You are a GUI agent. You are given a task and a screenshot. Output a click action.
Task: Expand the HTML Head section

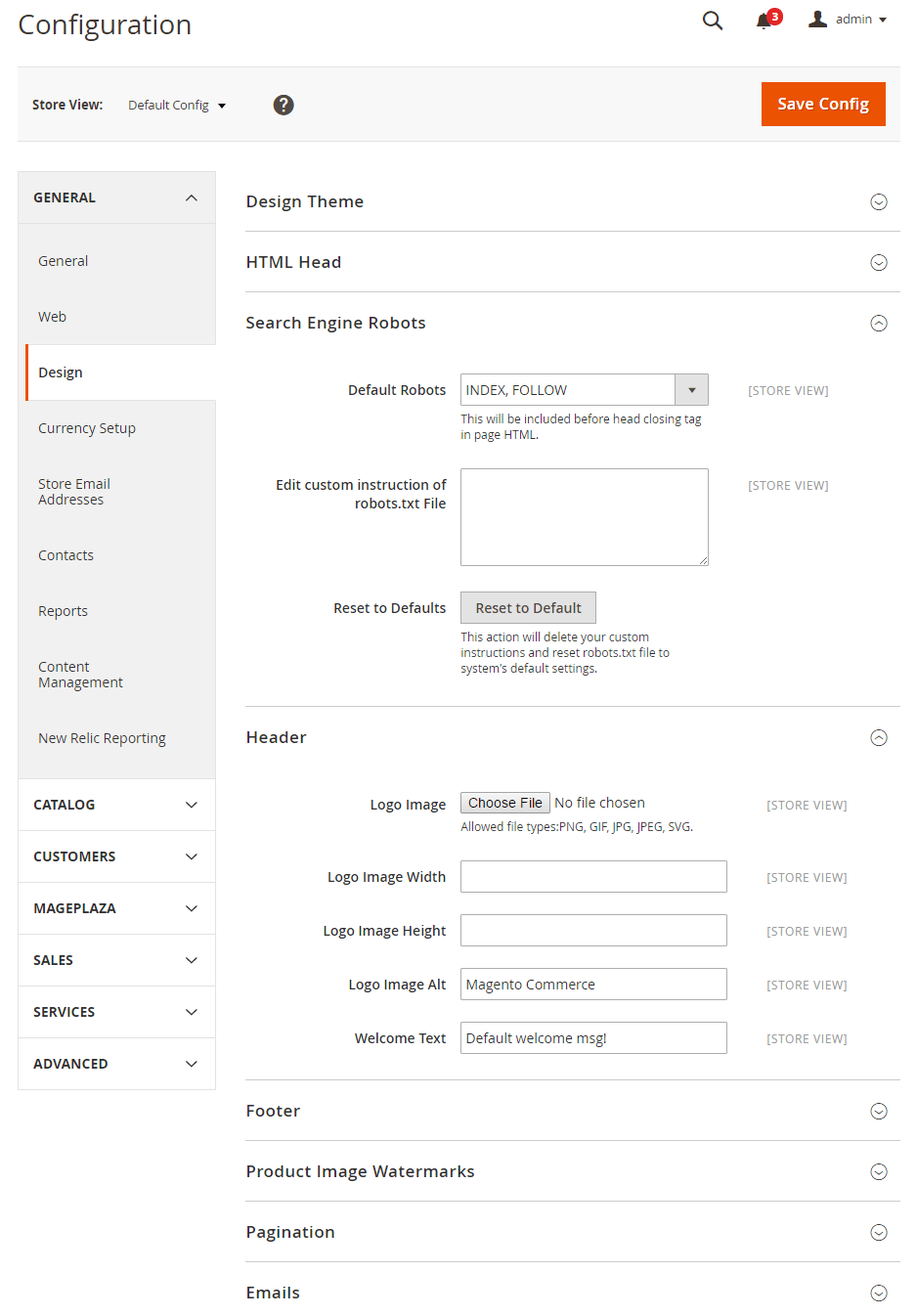click(x=878, y=262)
